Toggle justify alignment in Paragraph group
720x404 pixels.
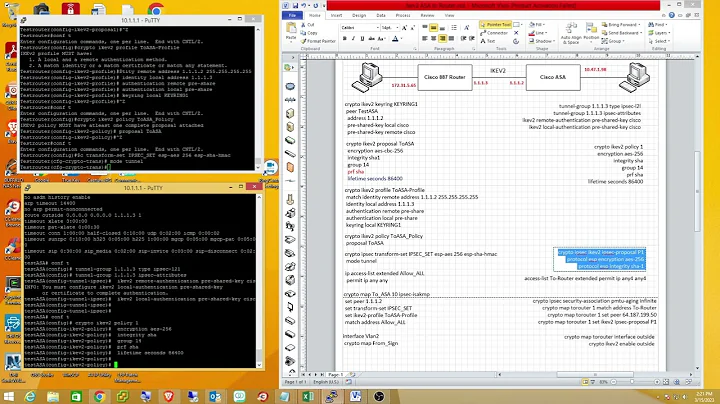(x=451, y=39)
